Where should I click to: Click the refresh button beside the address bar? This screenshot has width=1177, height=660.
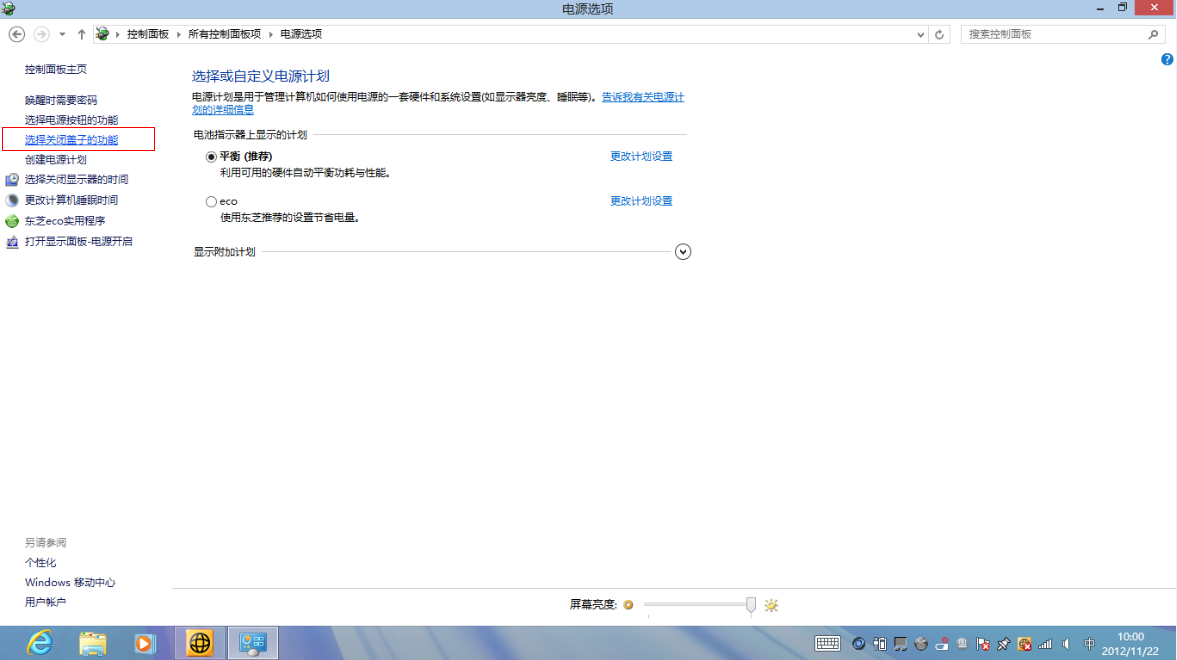pyautogui.click(x=940, y=34)
